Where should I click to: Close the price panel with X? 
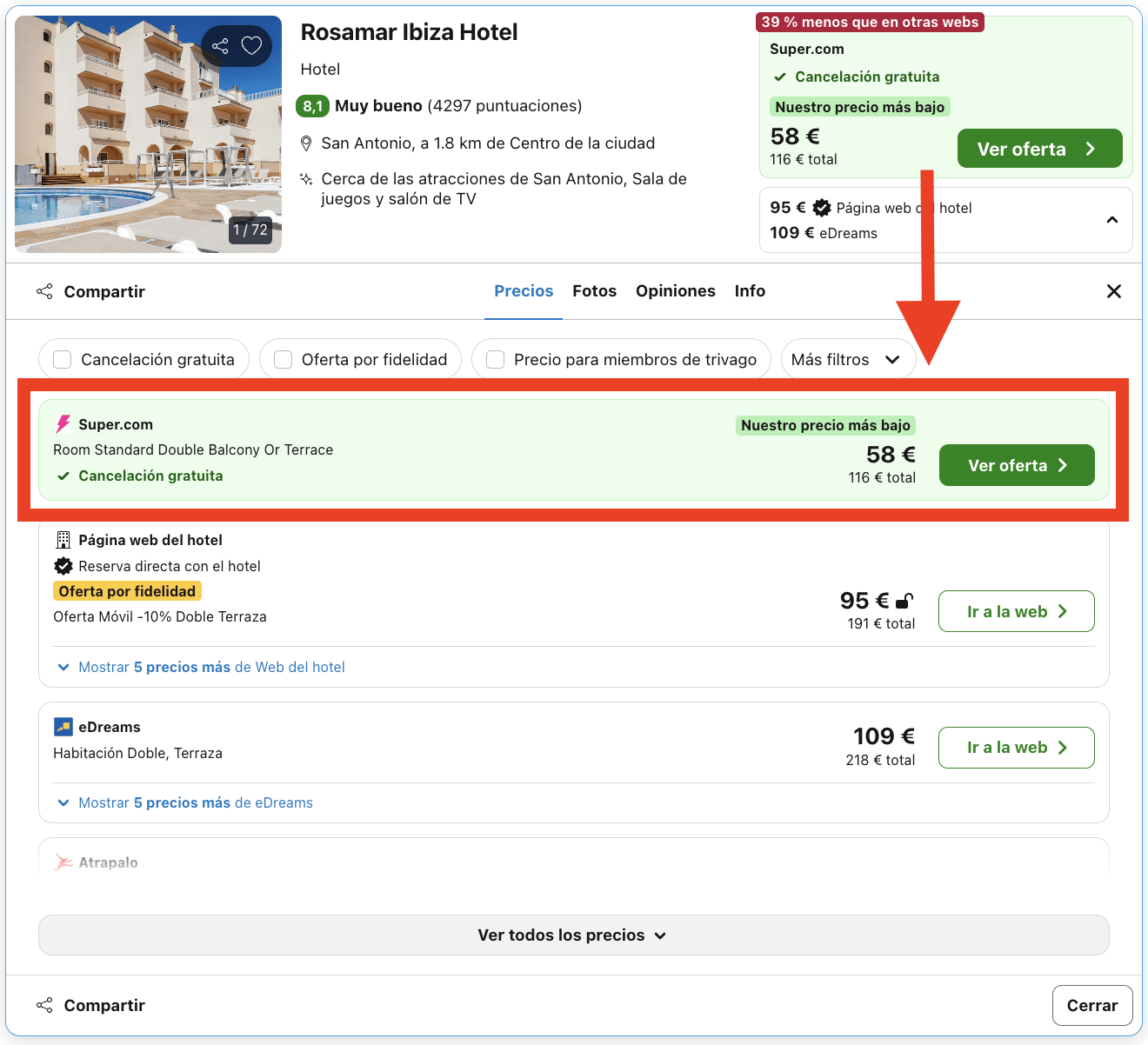pyautogui.click(x=1113, y=291)
